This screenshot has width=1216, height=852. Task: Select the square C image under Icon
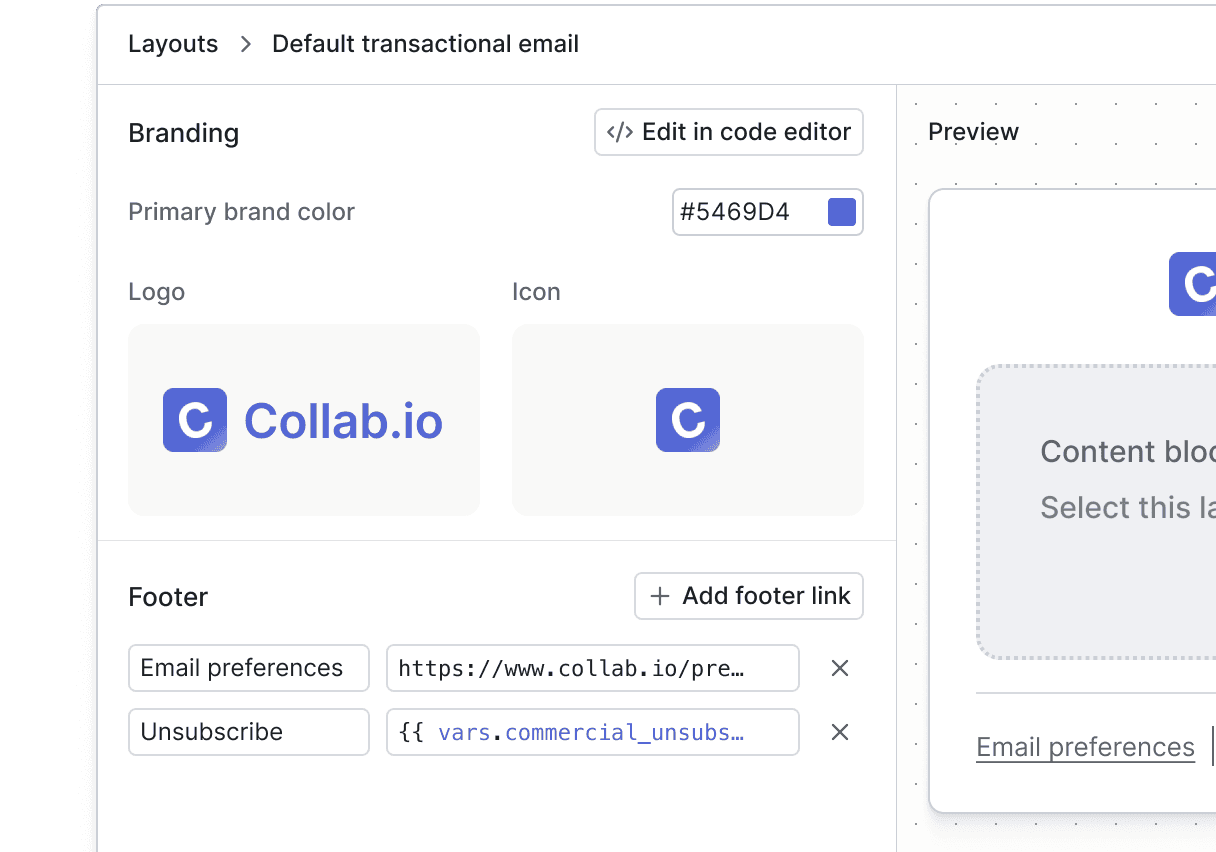688,420
